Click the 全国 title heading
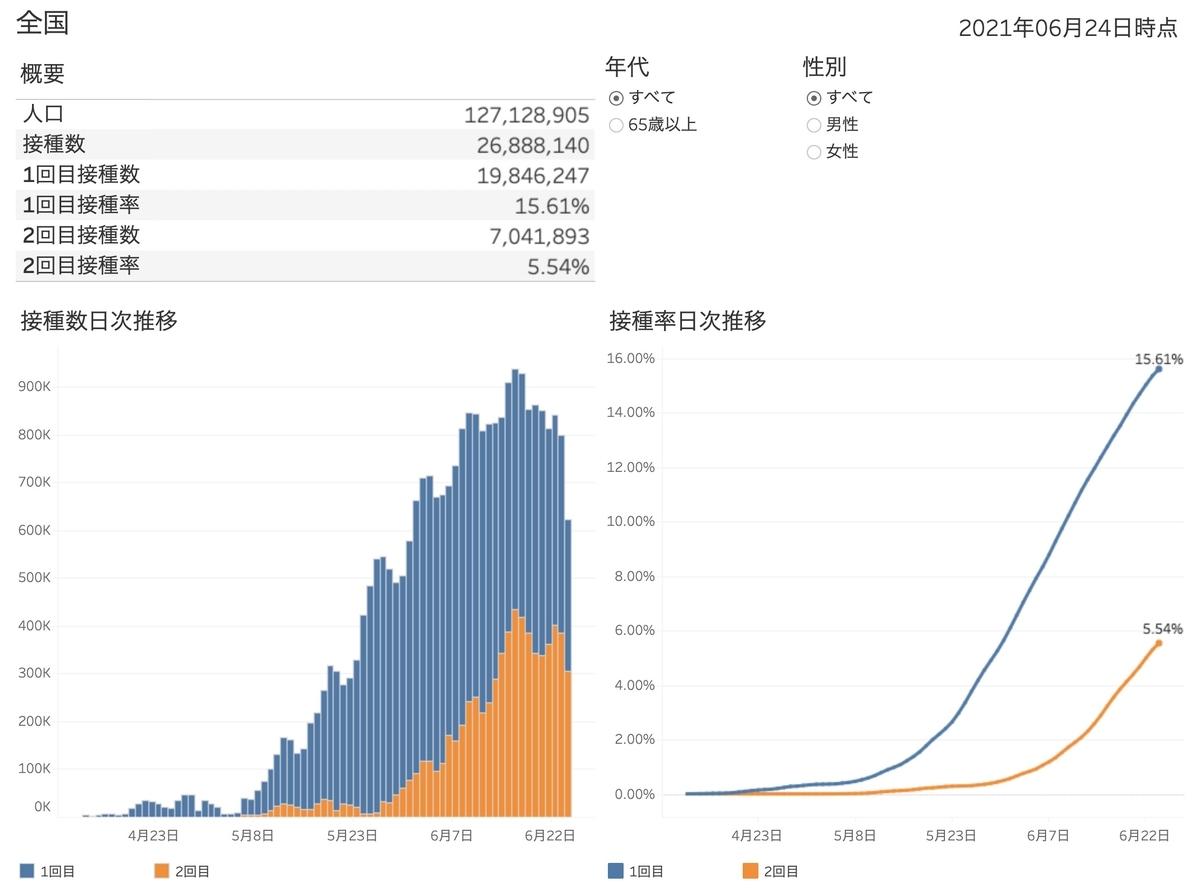The image size is (1200, 891). (x=43, y=23)
